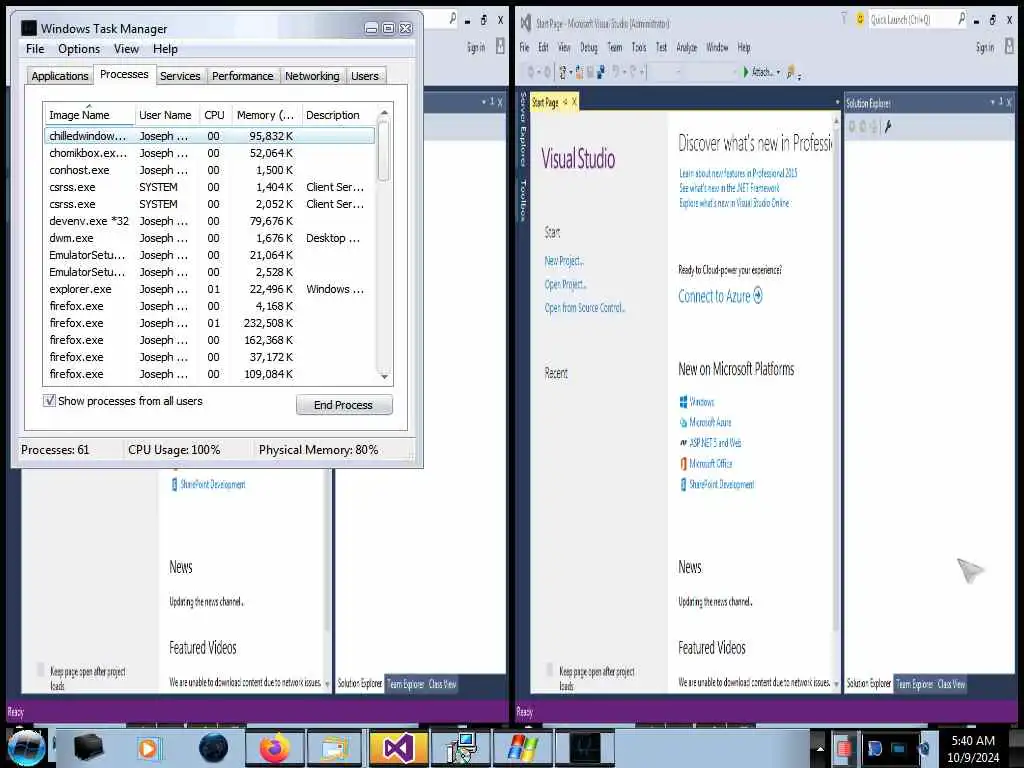1024x768 pixels.
Task: Open Firefox from the taskbar
Action: pyautogui.click(x=274, y=748)
